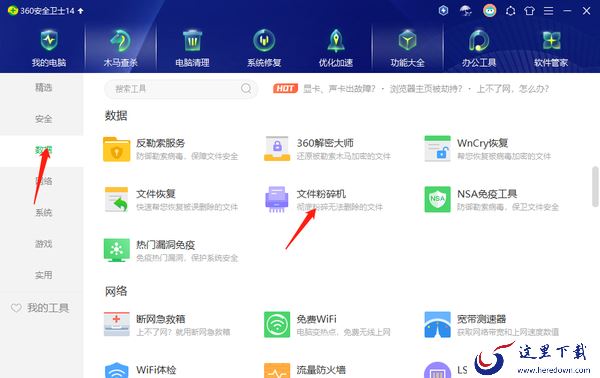Open link 上不了网,怎么办?

click(513, 89)
